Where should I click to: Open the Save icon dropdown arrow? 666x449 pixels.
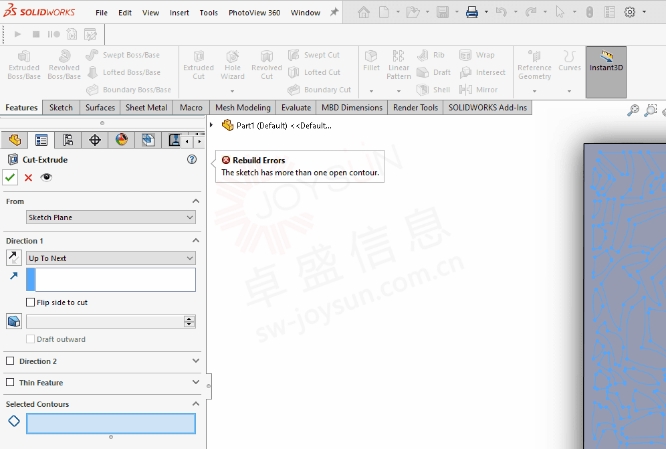pos(457,12)
